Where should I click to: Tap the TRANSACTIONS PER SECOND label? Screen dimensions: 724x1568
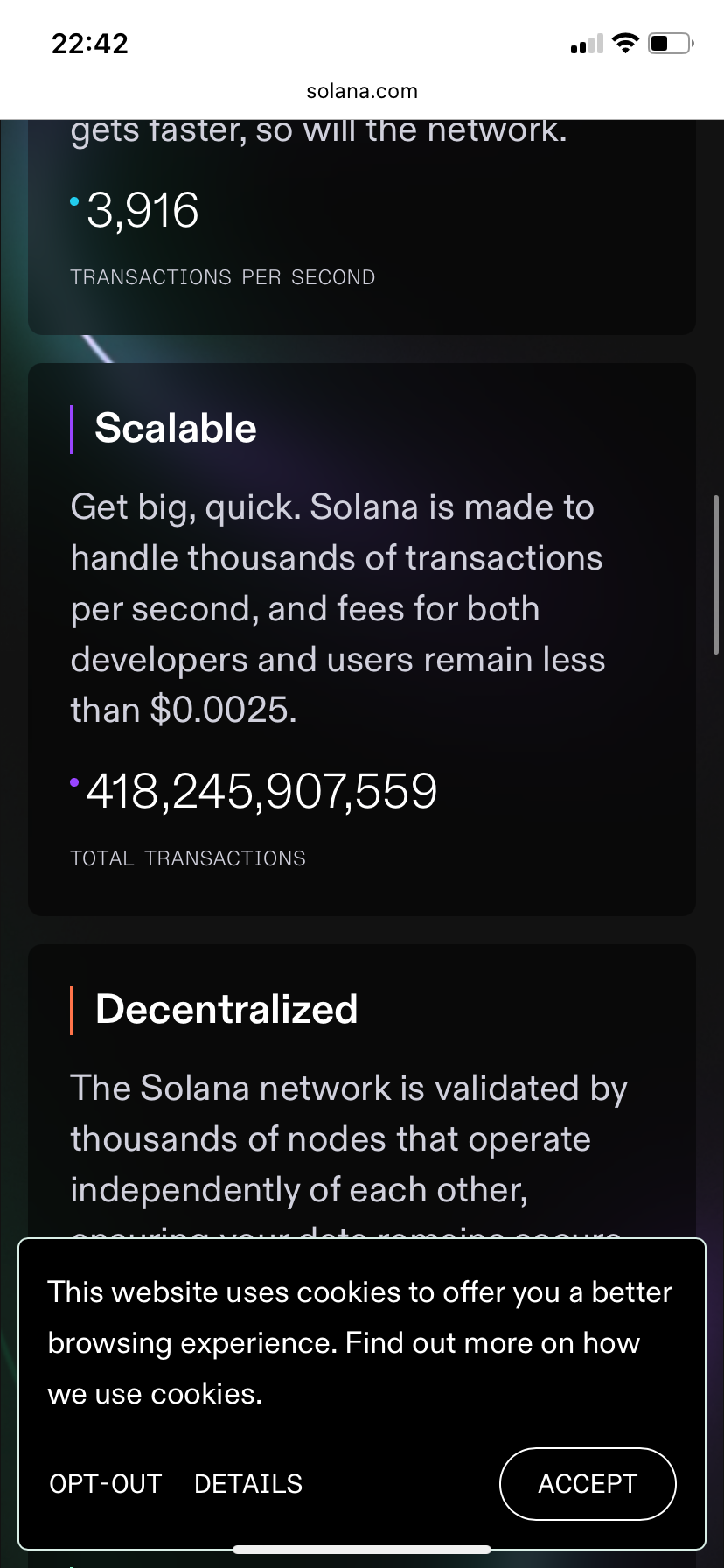(223, 277)
